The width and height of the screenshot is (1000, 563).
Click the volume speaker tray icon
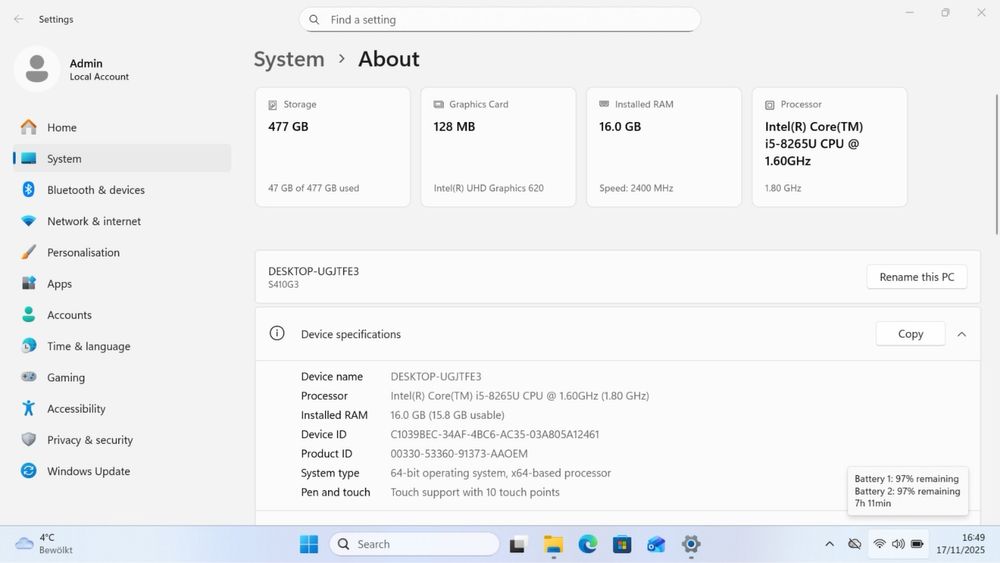click(898, 544)
